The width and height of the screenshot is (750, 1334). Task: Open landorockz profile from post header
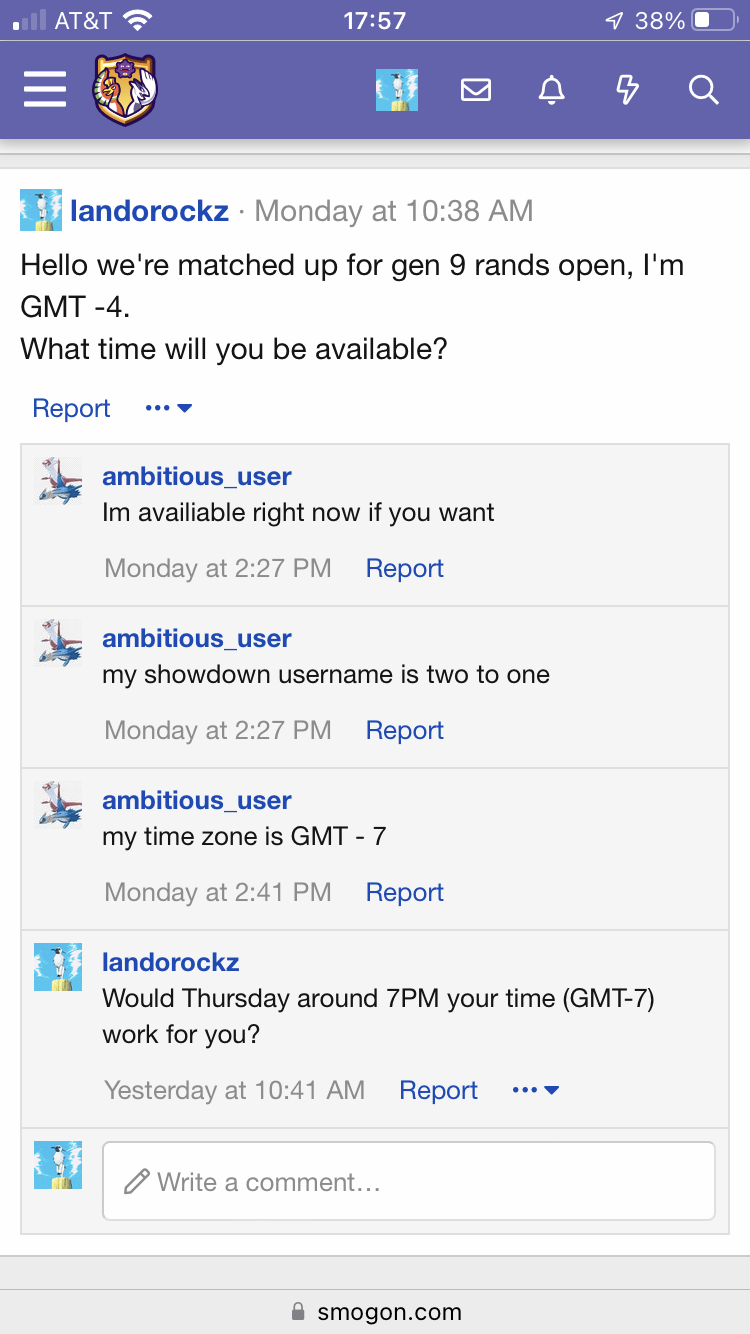(x=150, y=211)
